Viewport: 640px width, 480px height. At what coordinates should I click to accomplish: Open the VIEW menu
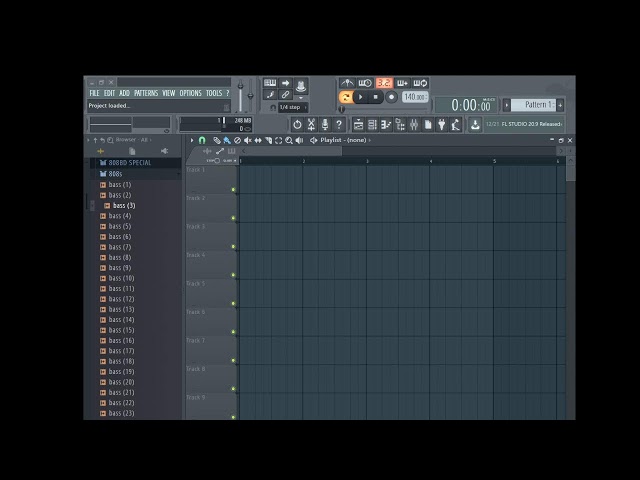point(169,93)
